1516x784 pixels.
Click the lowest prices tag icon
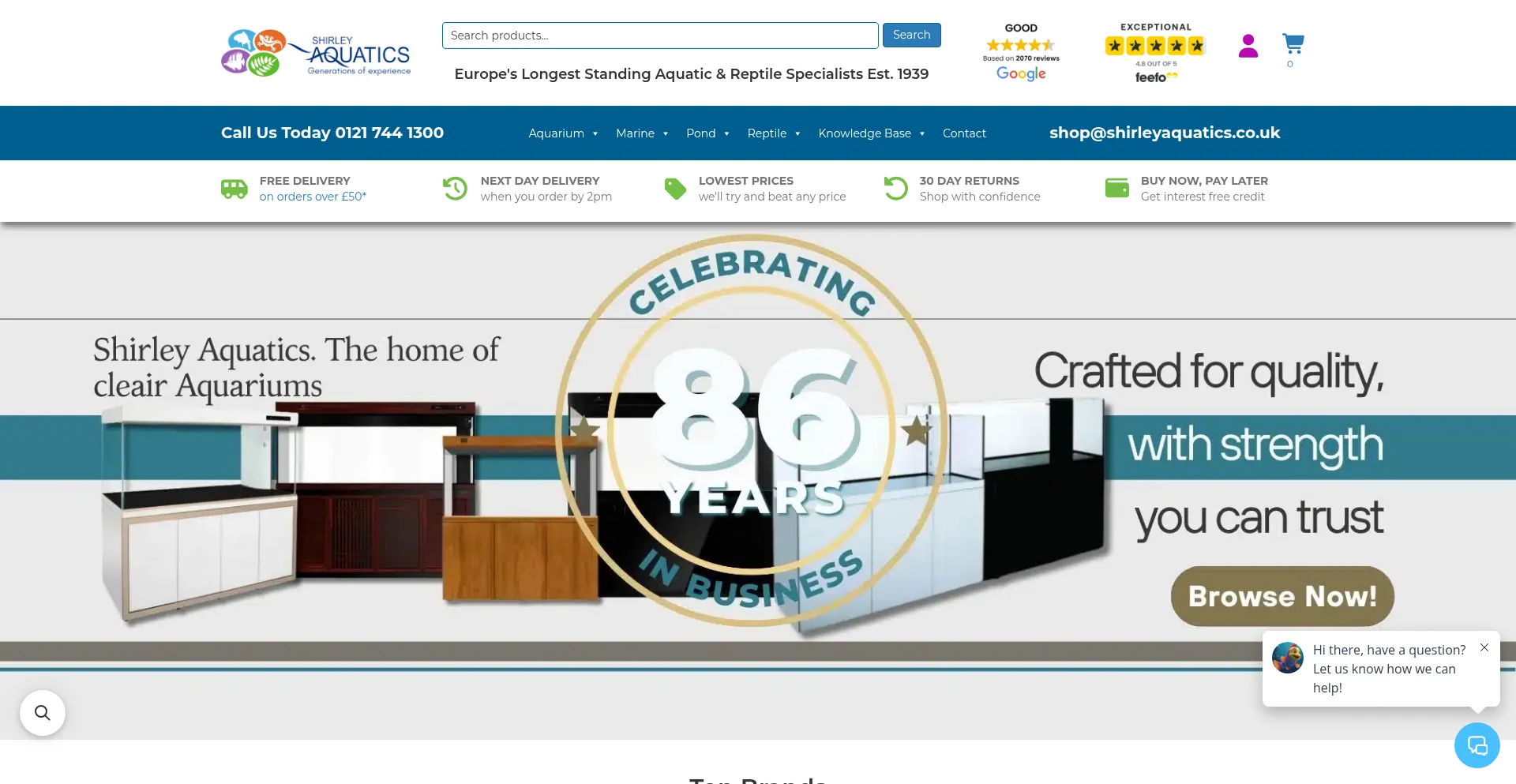point(675,189)
